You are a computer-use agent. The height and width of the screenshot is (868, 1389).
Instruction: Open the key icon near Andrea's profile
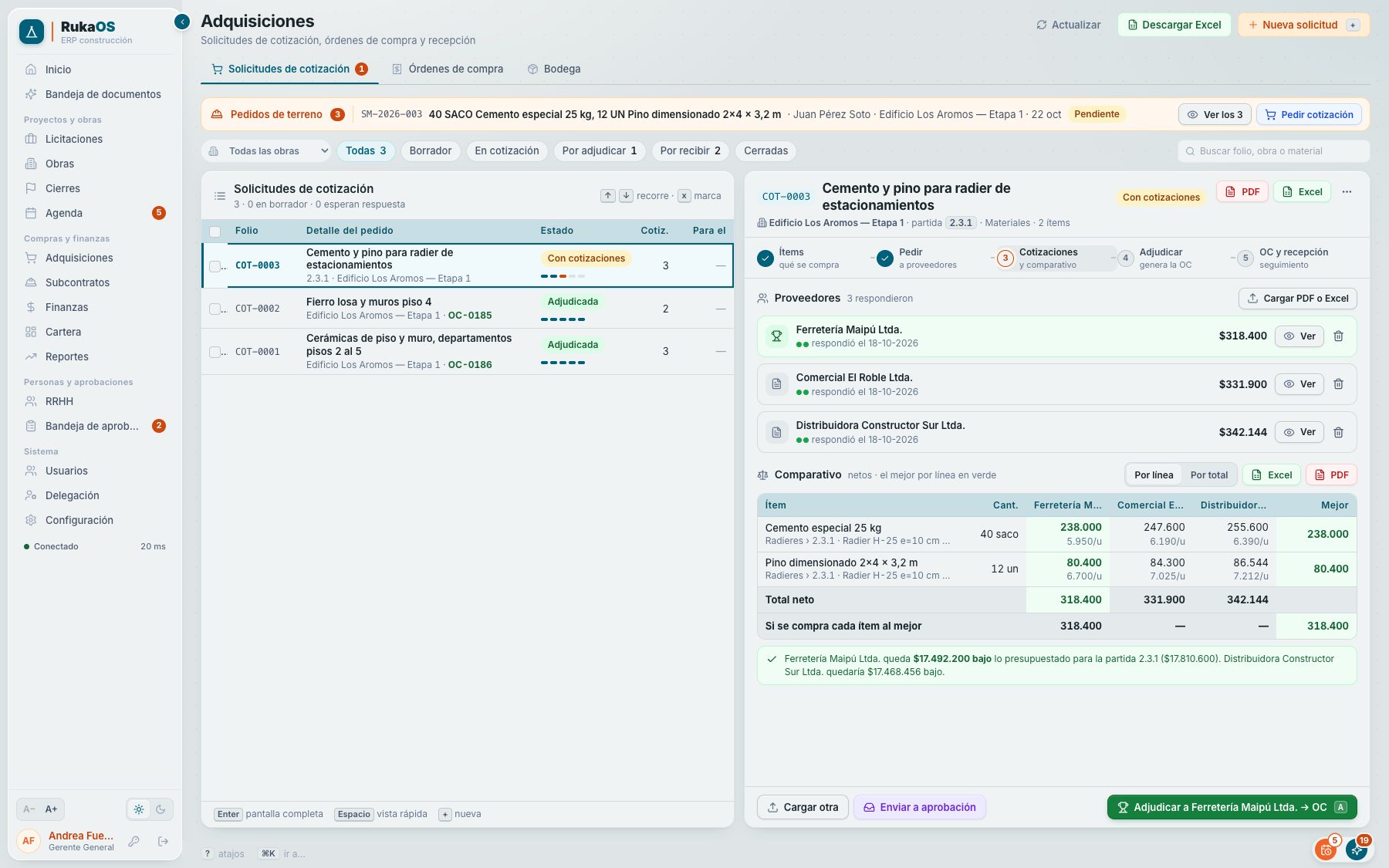133,841
